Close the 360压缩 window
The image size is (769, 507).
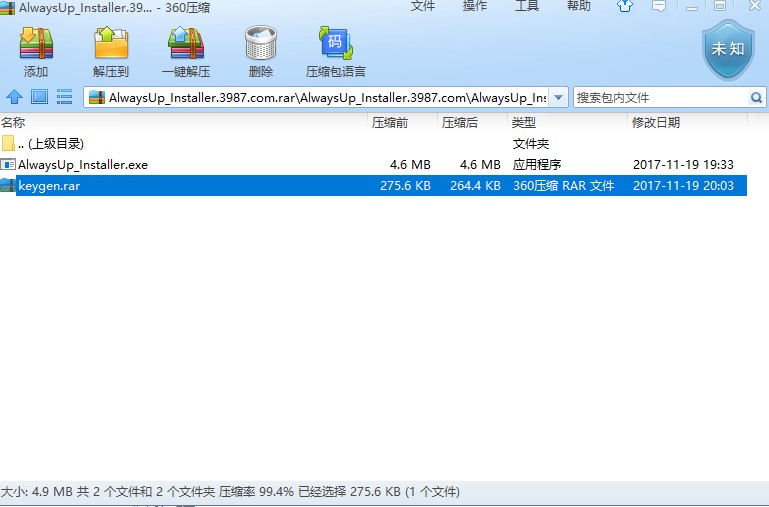755,6
